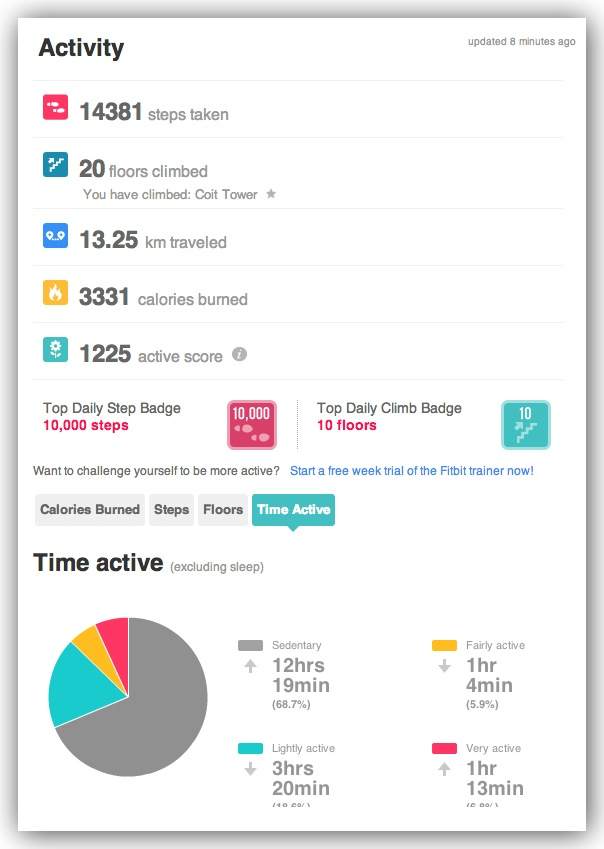Switch to the Calories Burned tab
Image resolution: width=604 pixels, height=849 pixels.
pyautogui.click(x=90, y=510)
